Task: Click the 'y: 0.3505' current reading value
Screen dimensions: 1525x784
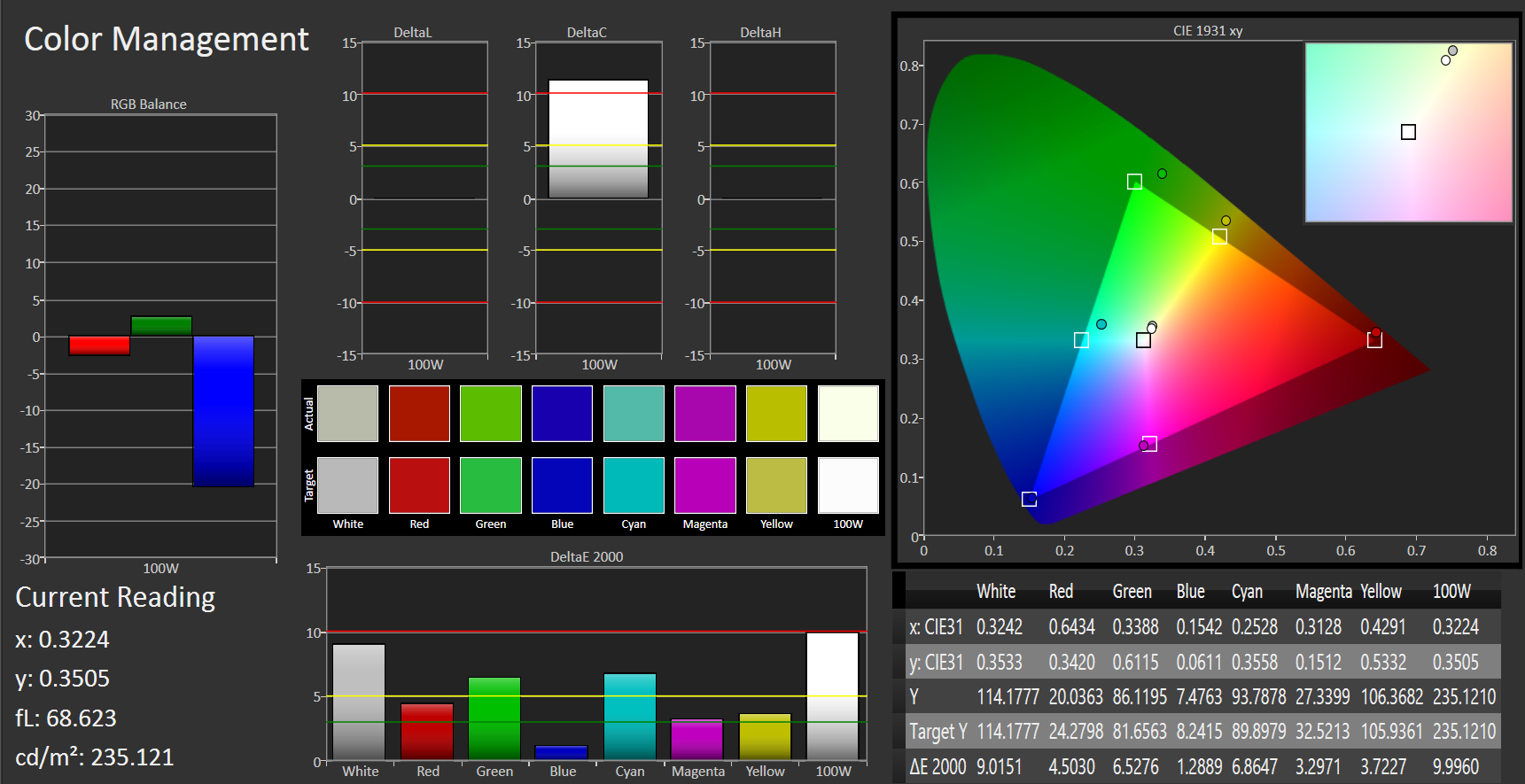Action: pos(62,679)
